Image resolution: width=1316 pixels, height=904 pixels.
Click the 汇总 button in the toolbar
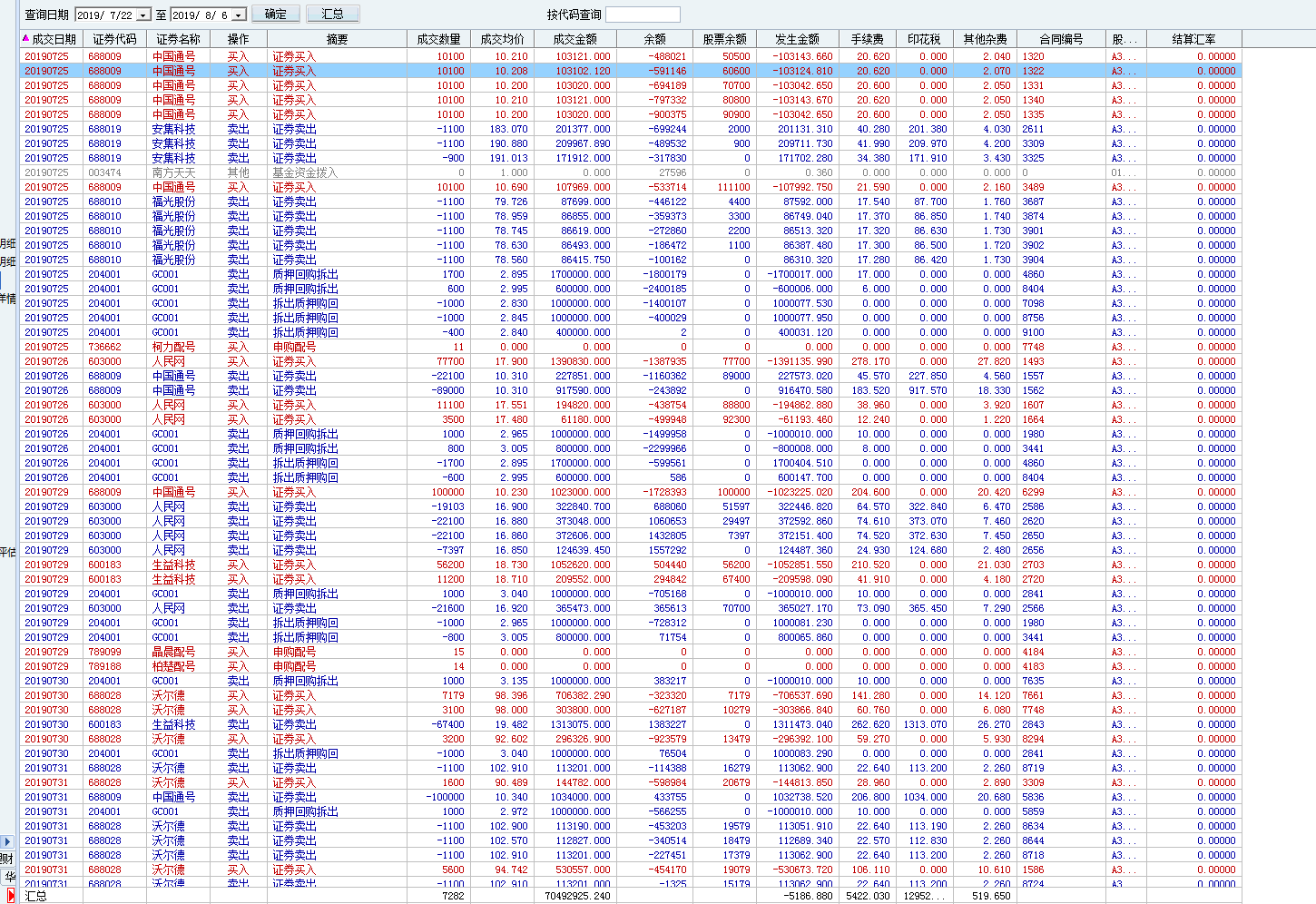(x=333, y=15)
